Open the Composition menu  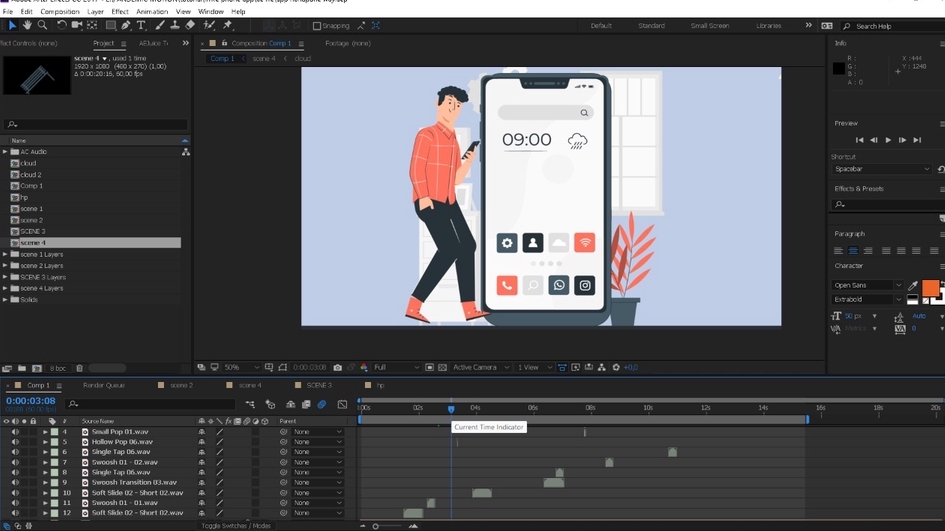60,11
